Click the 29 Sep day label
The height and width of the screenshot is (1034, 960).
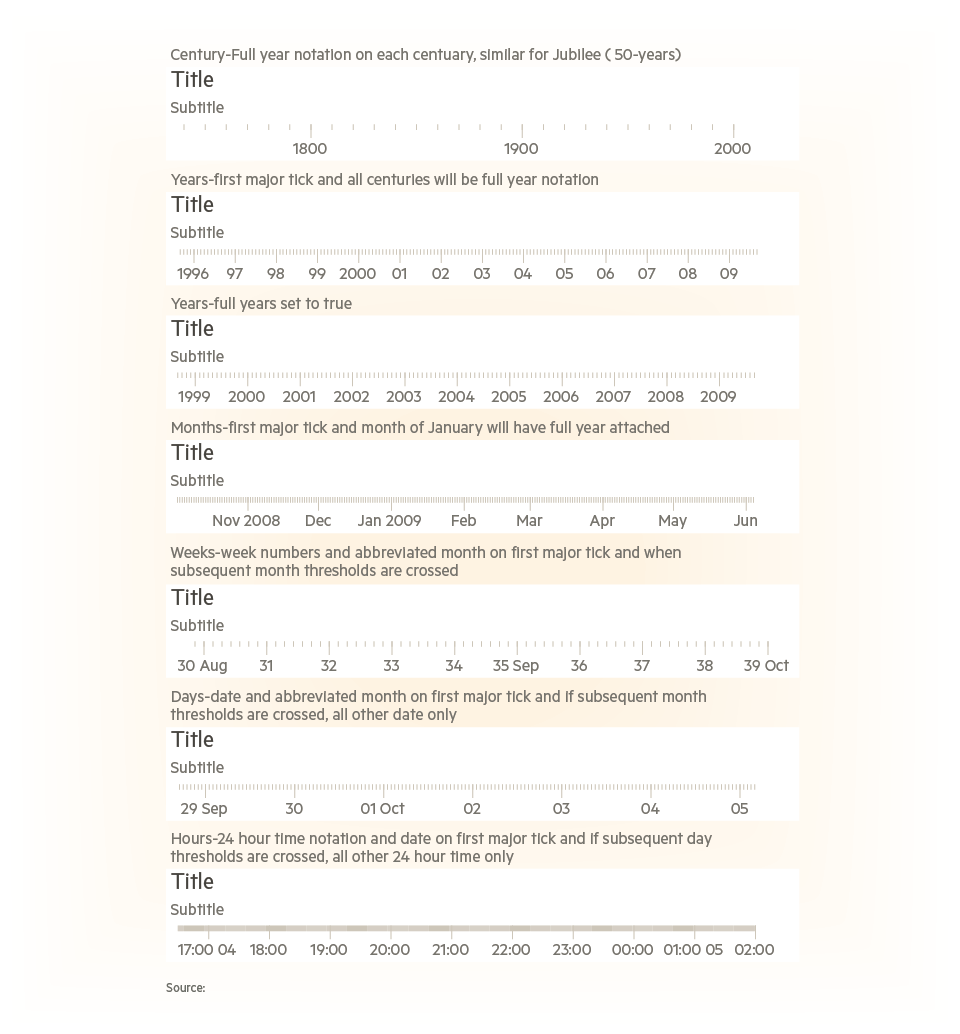204,808
